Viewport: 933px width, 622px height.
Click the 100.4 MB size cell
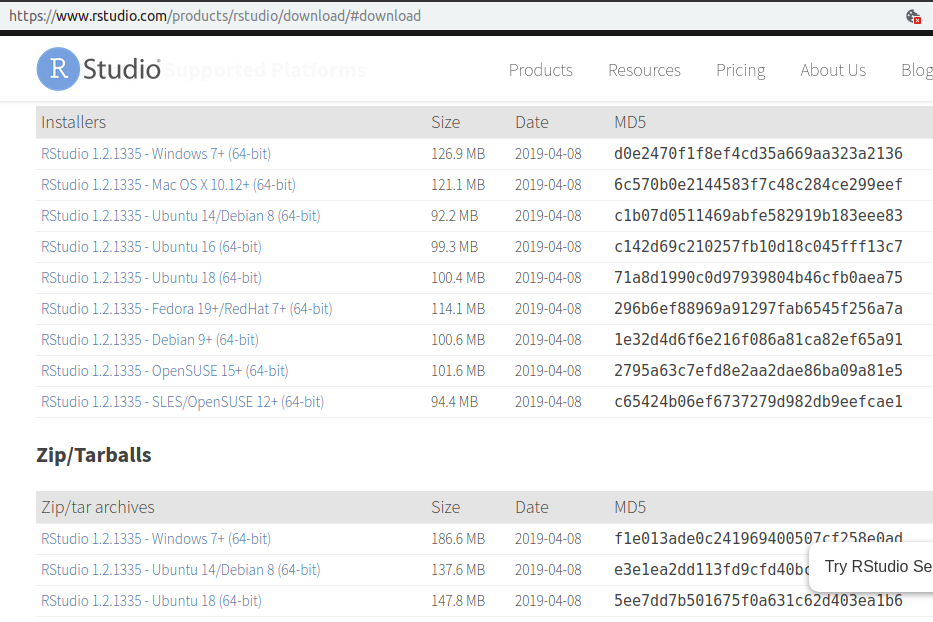tap(458, 278)
